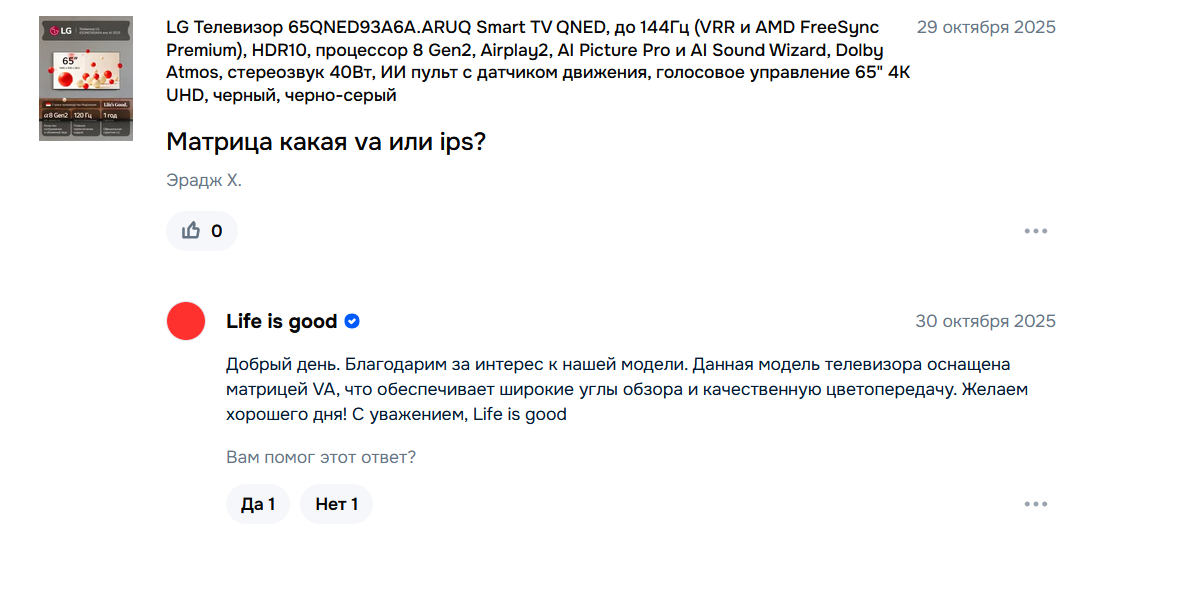This screenshot has width=1193, height=594.
Task: Click the answer date '30 октября 2025'
Action: coord(985,321)
